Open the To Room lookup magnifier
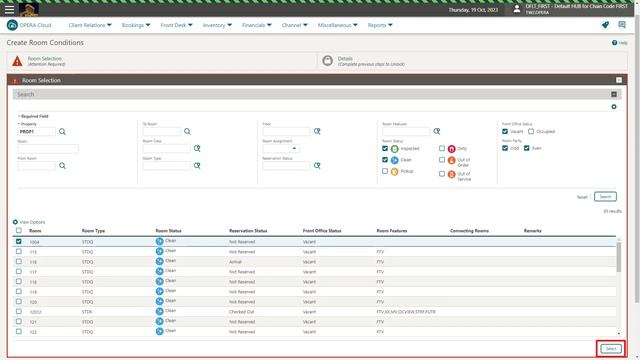 (187, 131)
